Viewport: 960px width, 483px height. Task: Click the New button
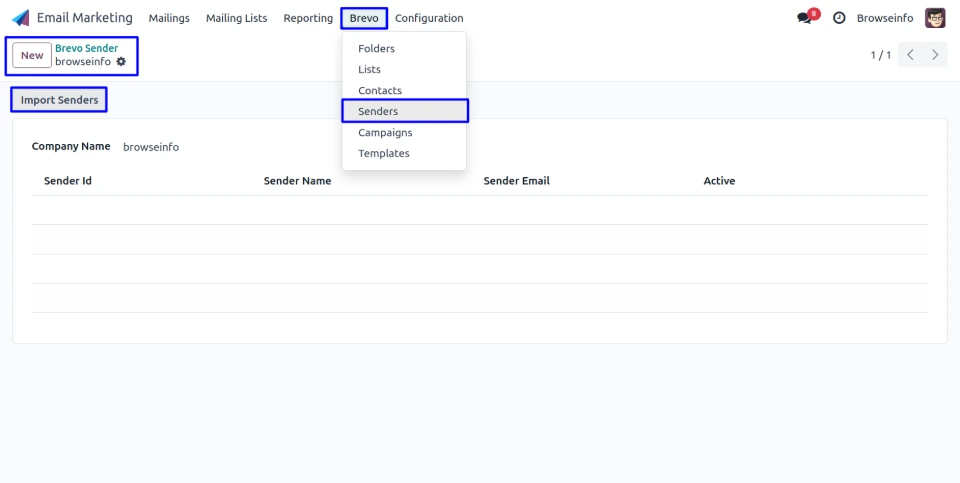pyautogui.click(x=32, y=55)
